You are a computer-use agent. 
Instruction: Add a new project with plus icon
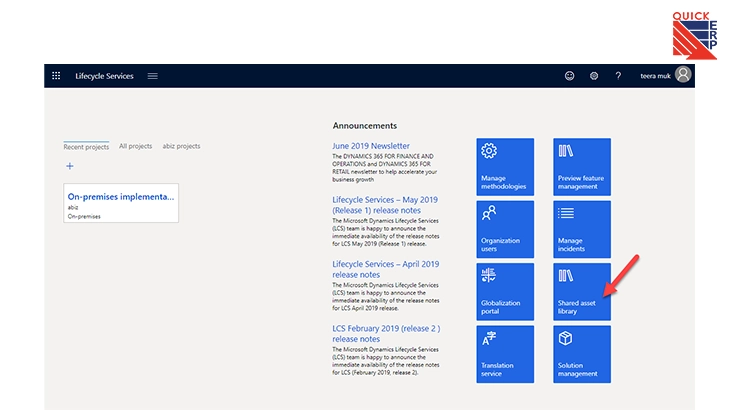[70, 166]
